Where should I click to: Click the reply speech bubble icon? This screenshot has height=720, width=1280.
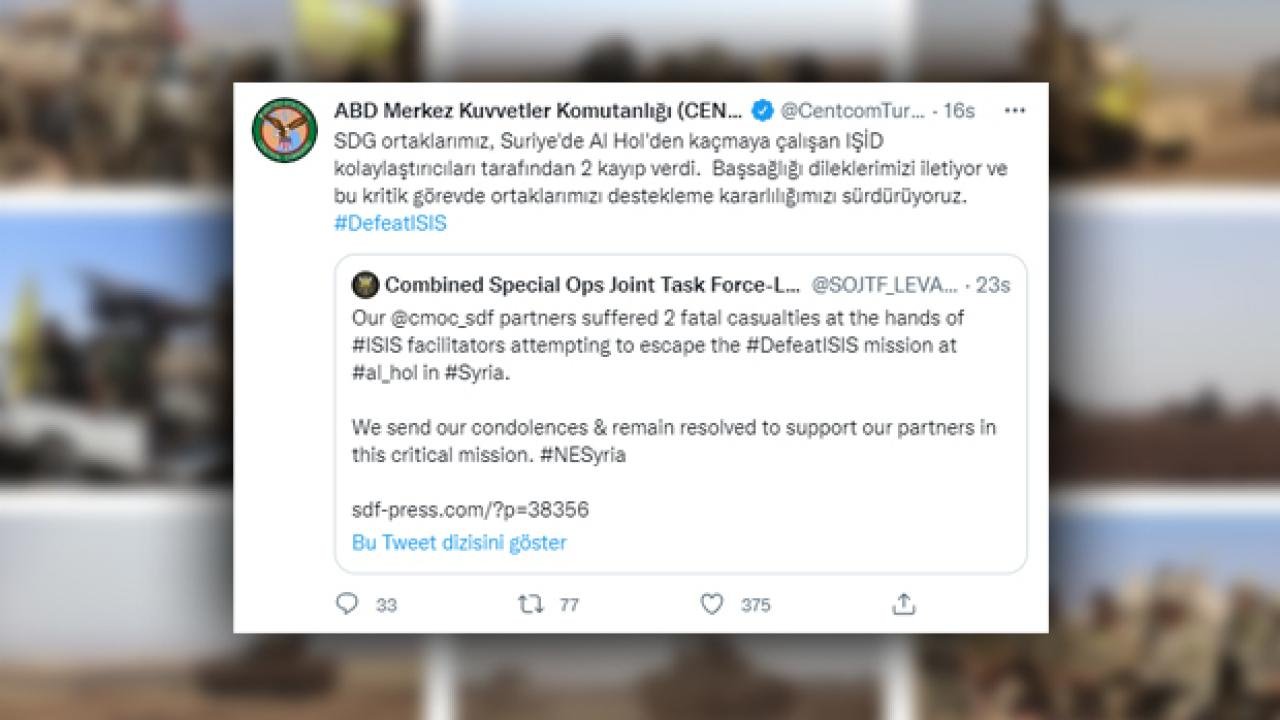347,604
